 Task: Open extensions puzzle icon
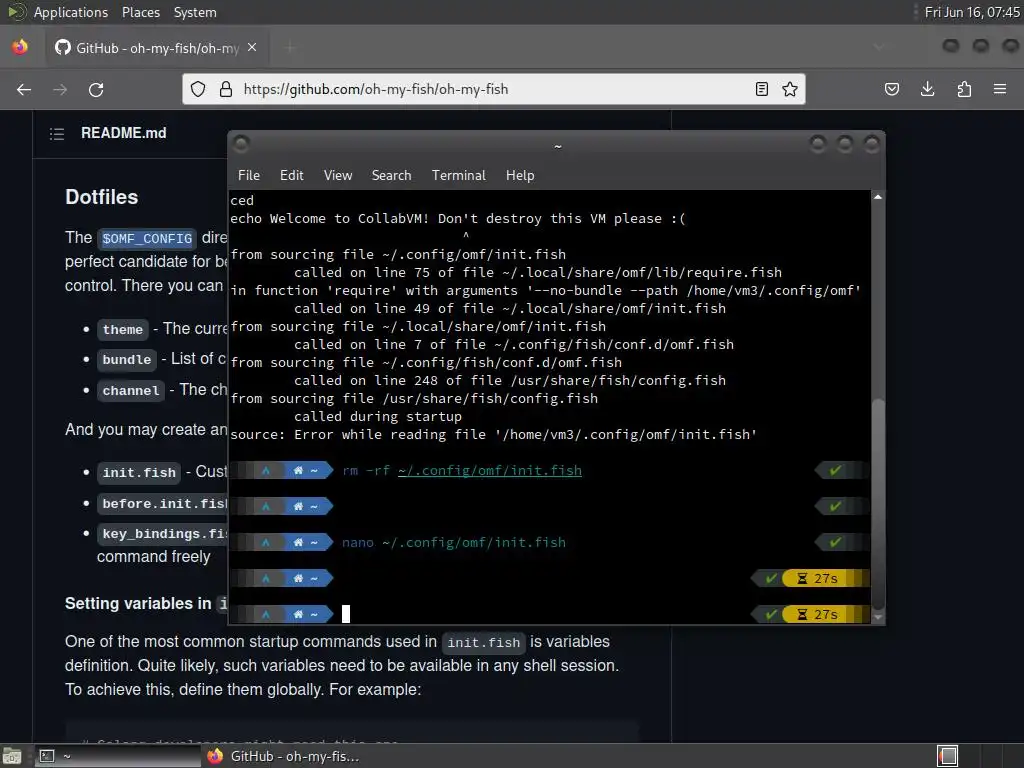(x=964, y=89)
